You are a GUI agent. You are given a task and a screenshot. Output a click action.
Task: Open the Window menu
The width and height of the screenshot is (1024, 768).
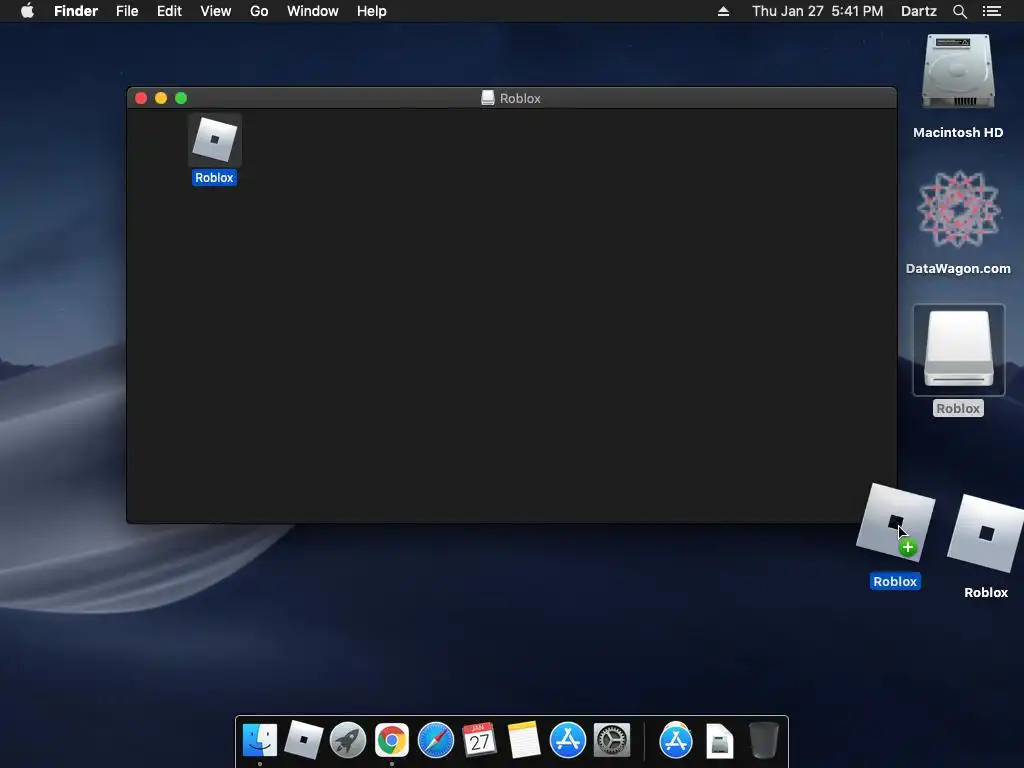[x=313, y=11]
